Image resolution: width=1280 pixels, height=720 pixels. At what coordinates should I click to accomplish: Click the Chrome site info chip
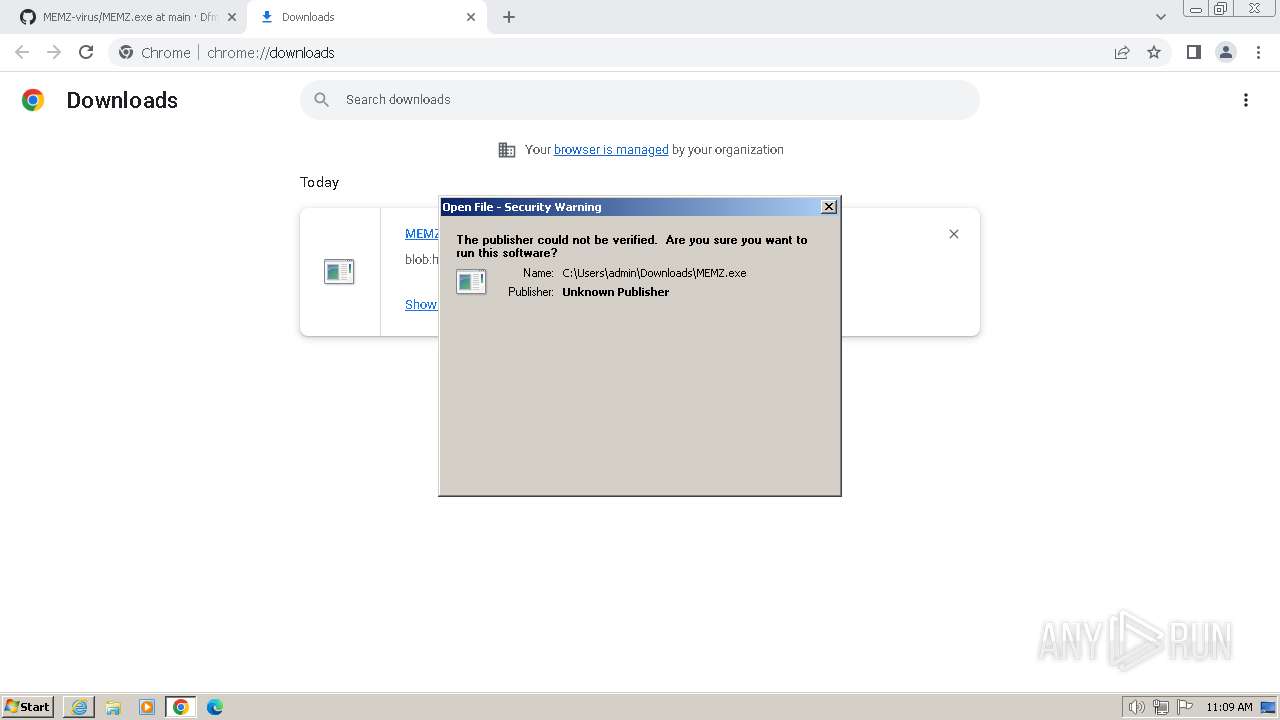tap(154, 52)
